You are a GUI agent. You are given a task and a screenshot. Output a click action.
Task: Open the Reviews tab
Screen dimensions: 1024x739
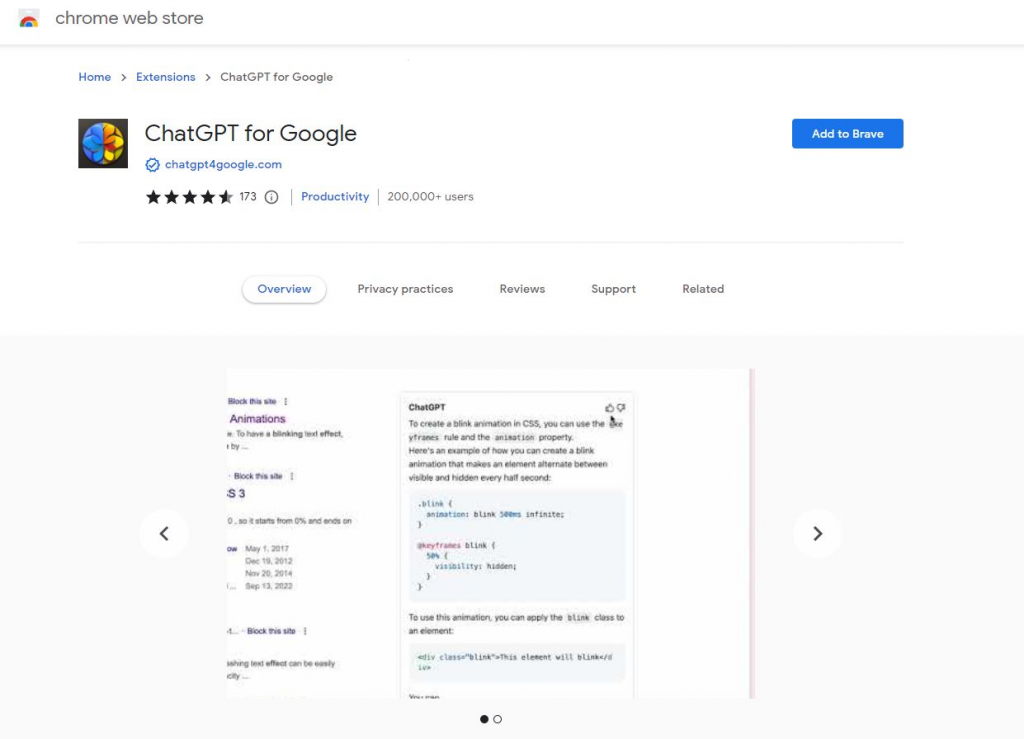pos(522,289)
